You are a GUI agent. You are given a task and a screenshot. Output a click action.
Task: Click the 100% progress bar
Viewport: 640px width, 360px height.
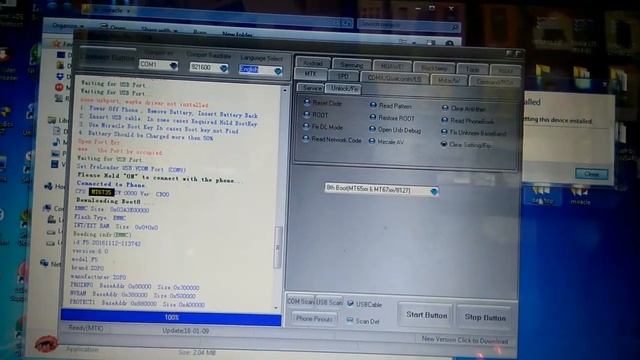coord(171,318)
